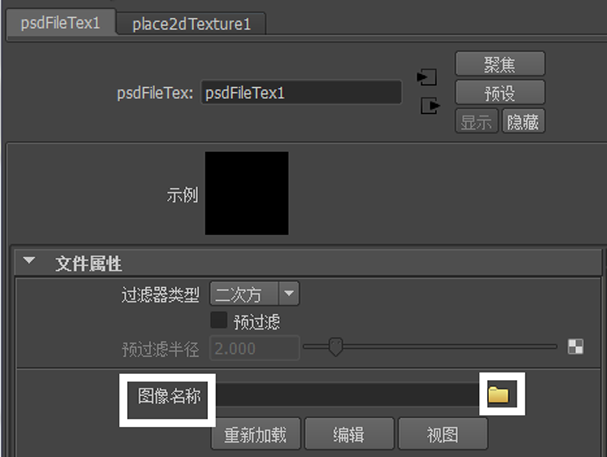
Task: Click the 隐藏 button
Action: (523, 121)
